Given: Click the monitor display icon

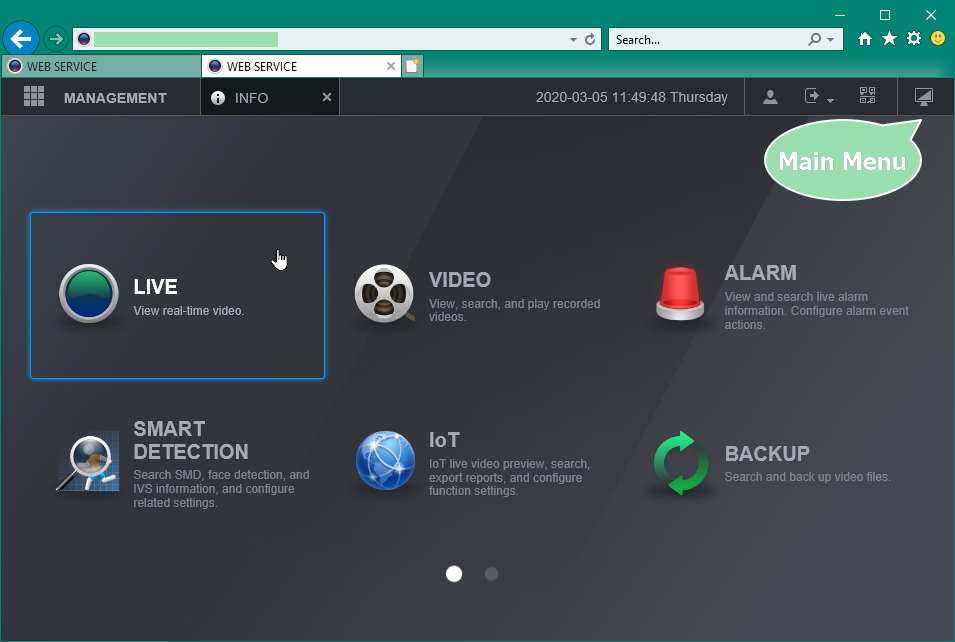Looking at the screenshot, I should coord(923,97).
